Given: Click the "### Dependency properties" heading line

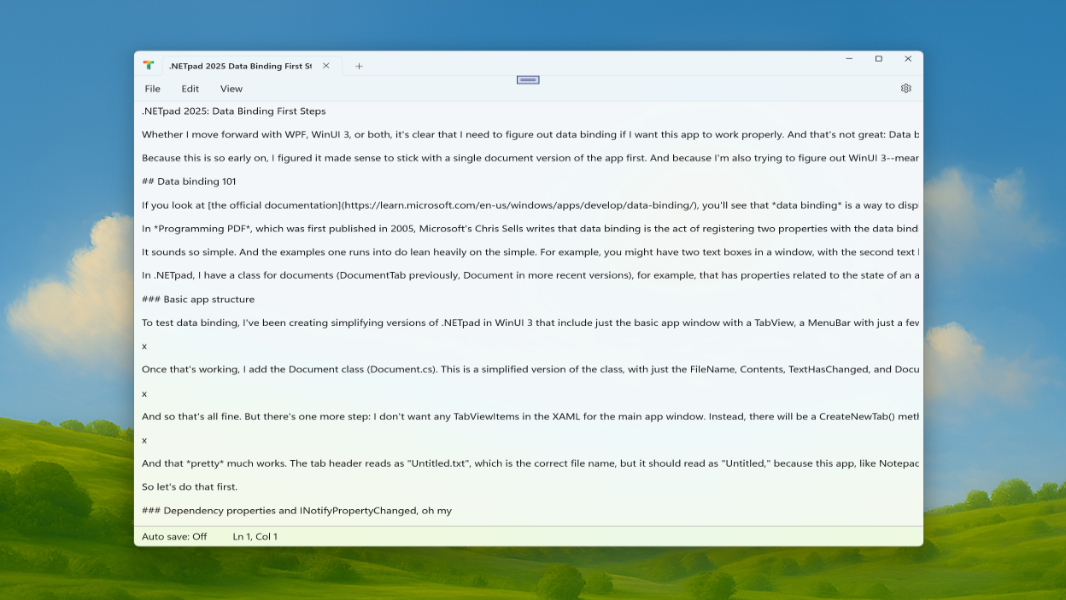Looking at the screenshot, I should (x=295, y=510).
